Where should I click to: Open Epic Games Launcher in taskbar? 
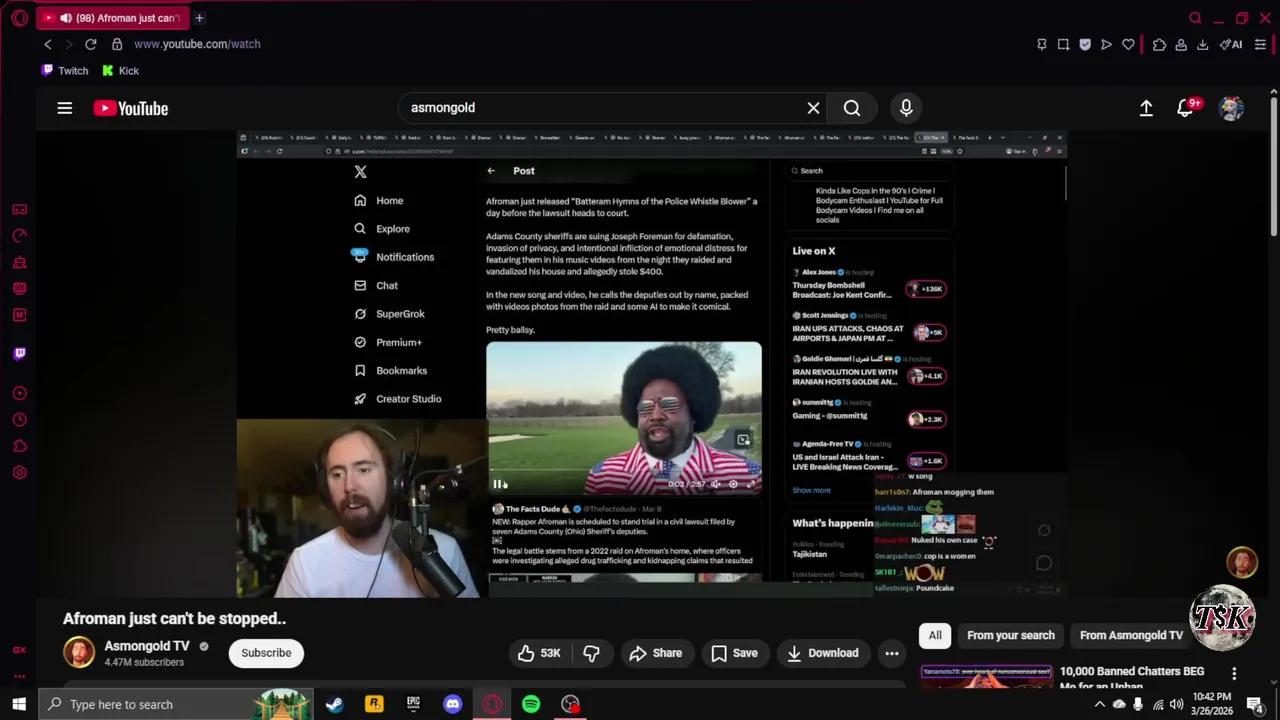[413, 704]
